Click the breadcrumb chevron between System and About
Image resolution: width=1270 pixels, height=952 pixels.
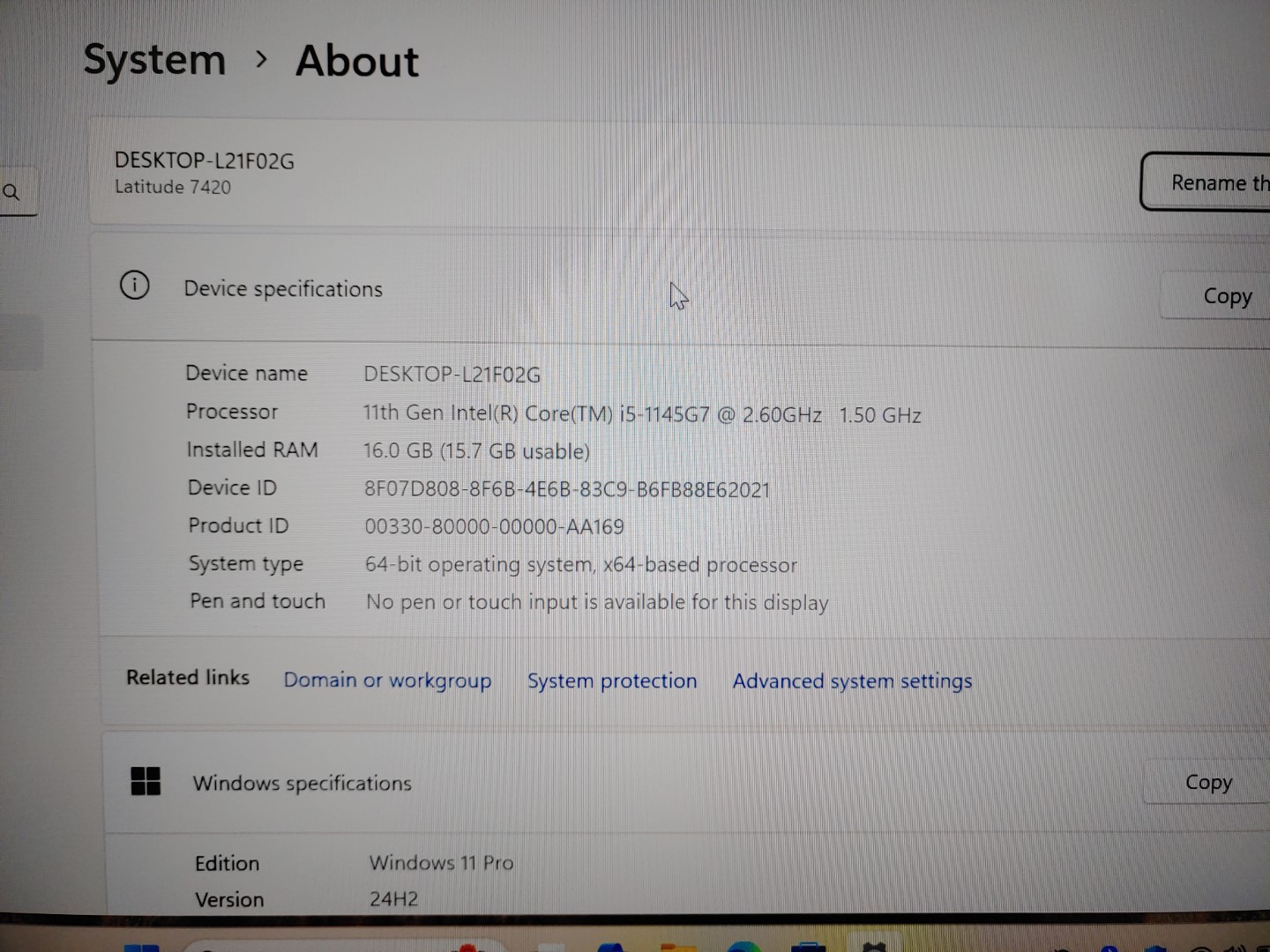coord(260,60)
